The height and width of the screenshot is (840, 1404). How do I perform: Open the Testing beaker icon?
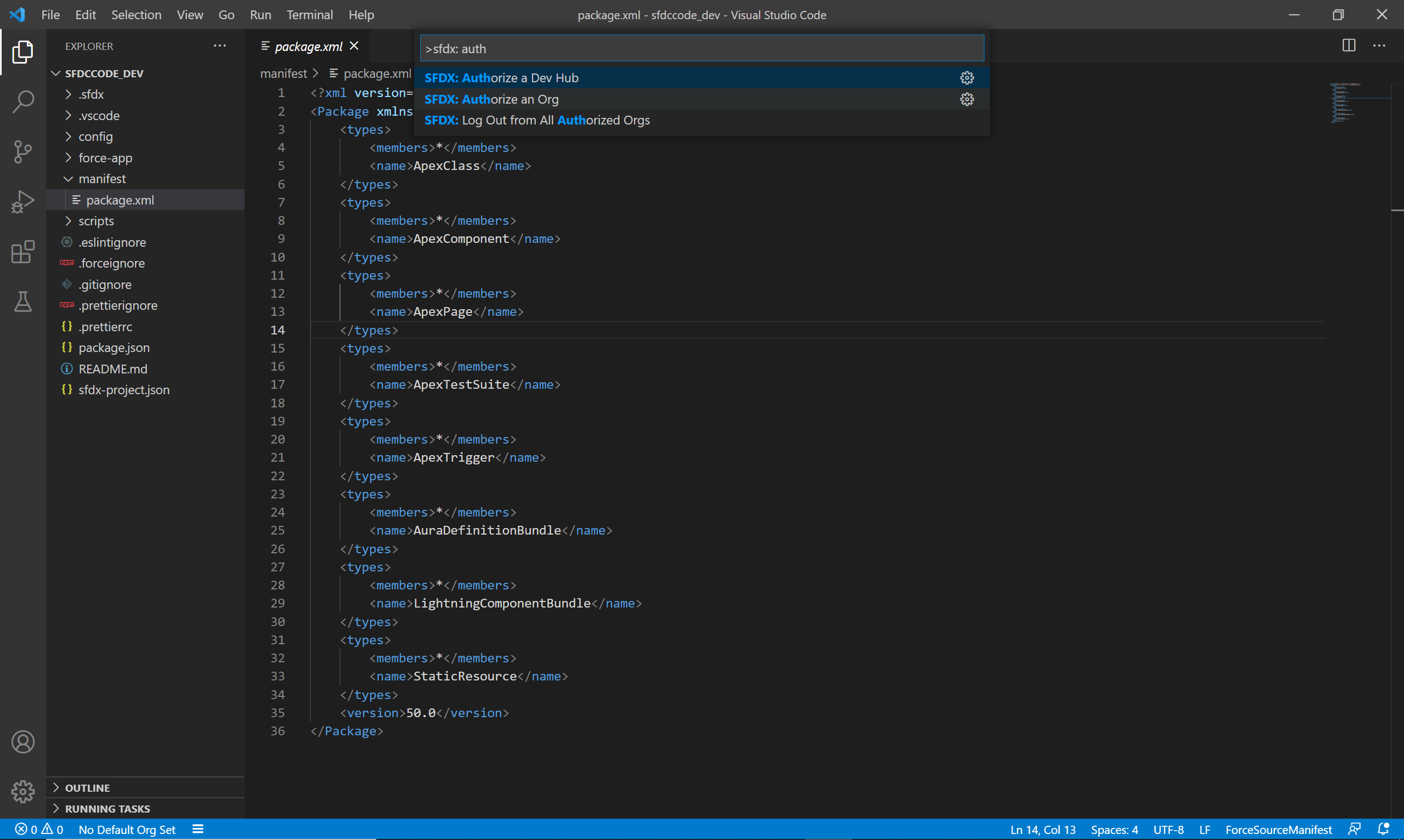(22, 302)
